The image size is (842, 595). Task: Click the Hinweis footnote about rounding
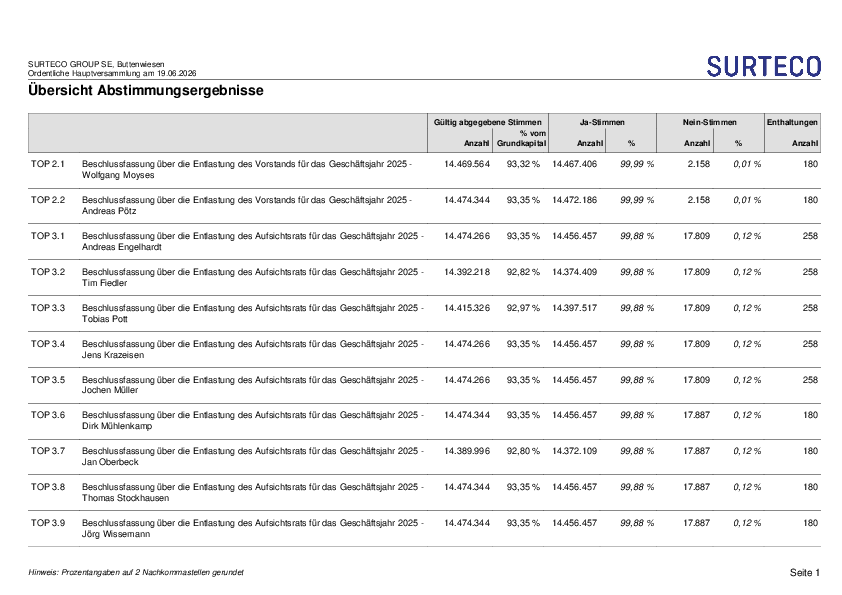click(x=136, y=572)
